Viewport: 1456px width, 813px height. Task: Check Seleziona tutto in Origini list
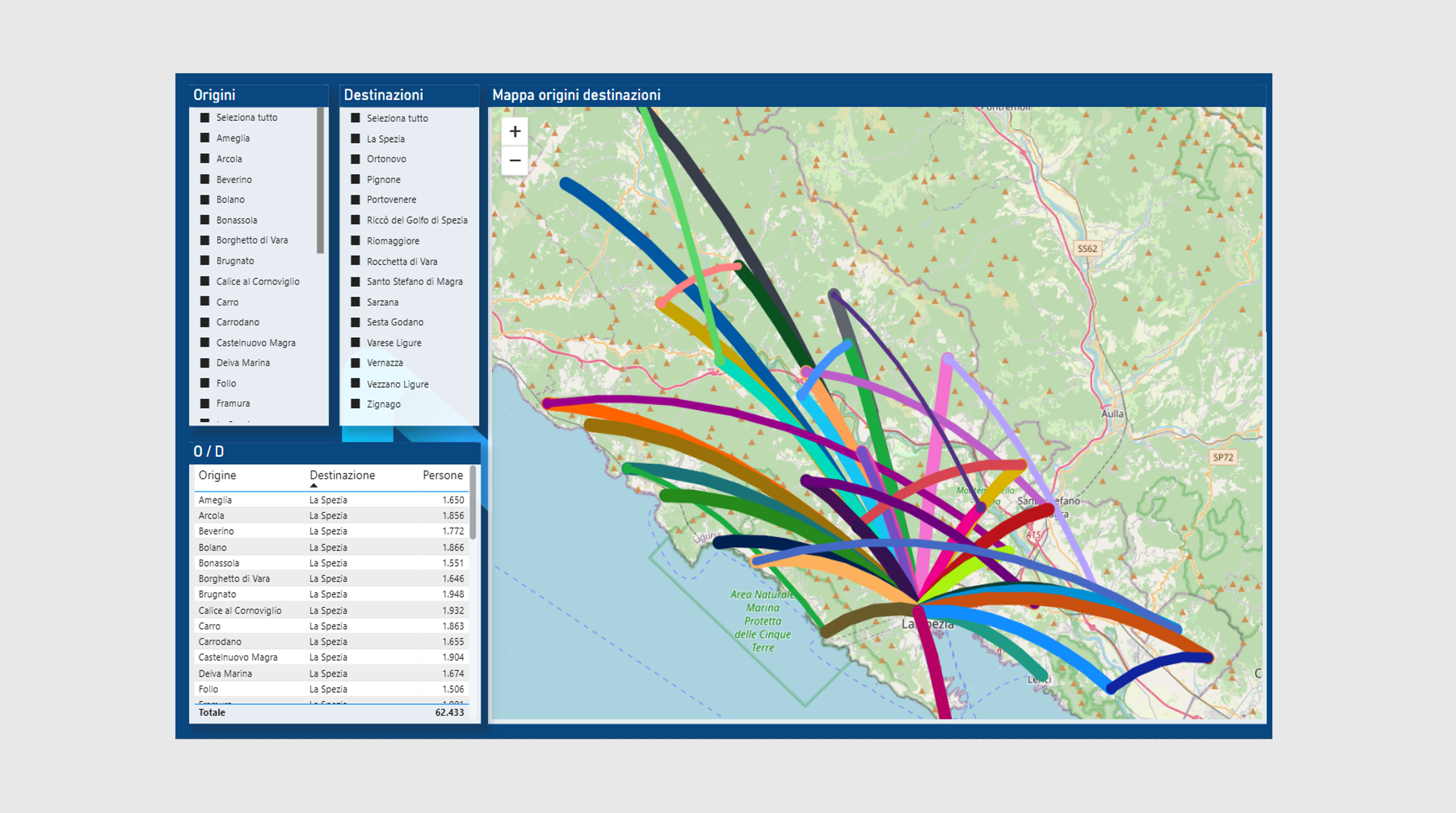point(205,118)
